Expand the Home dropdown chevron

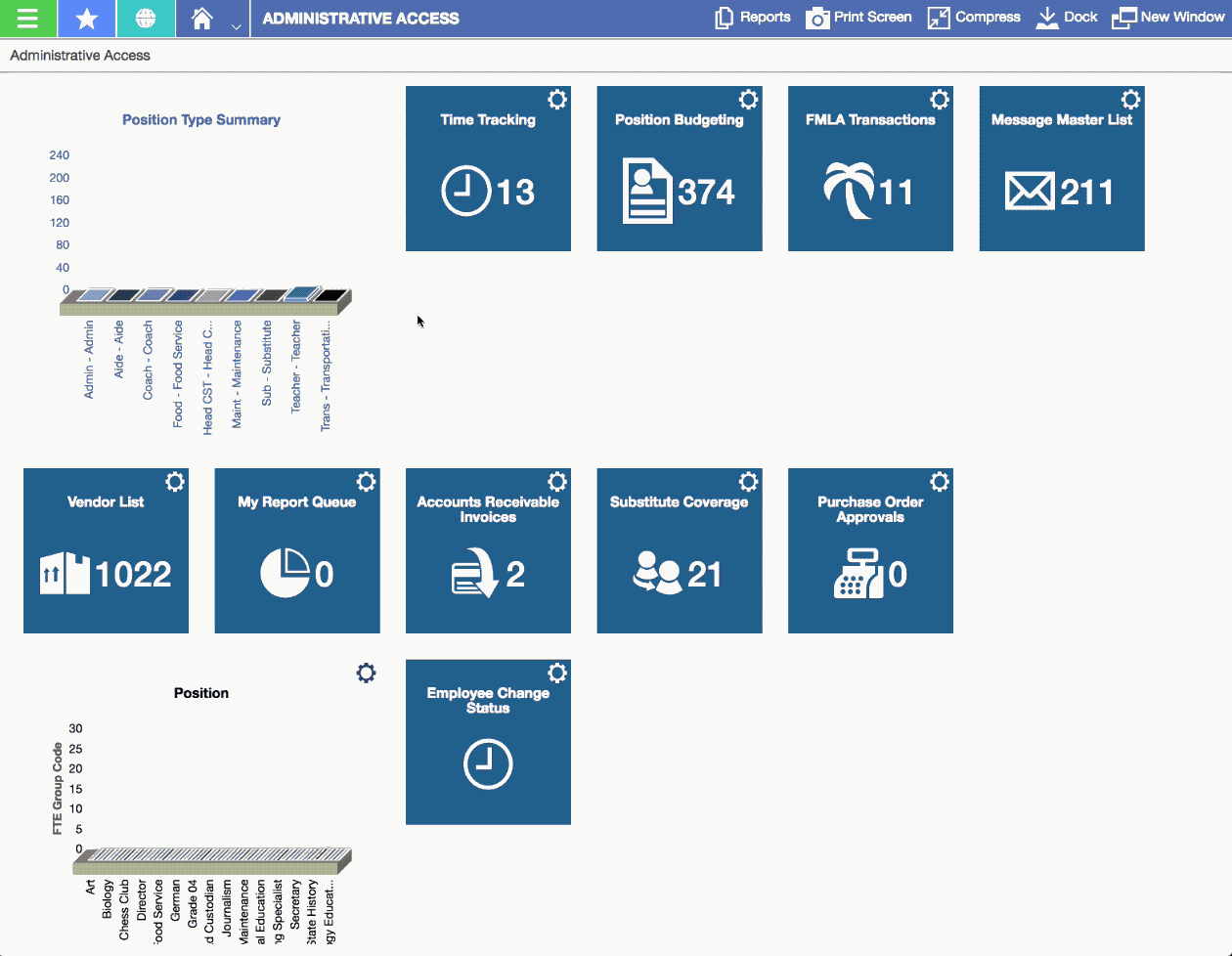(236, 26)
